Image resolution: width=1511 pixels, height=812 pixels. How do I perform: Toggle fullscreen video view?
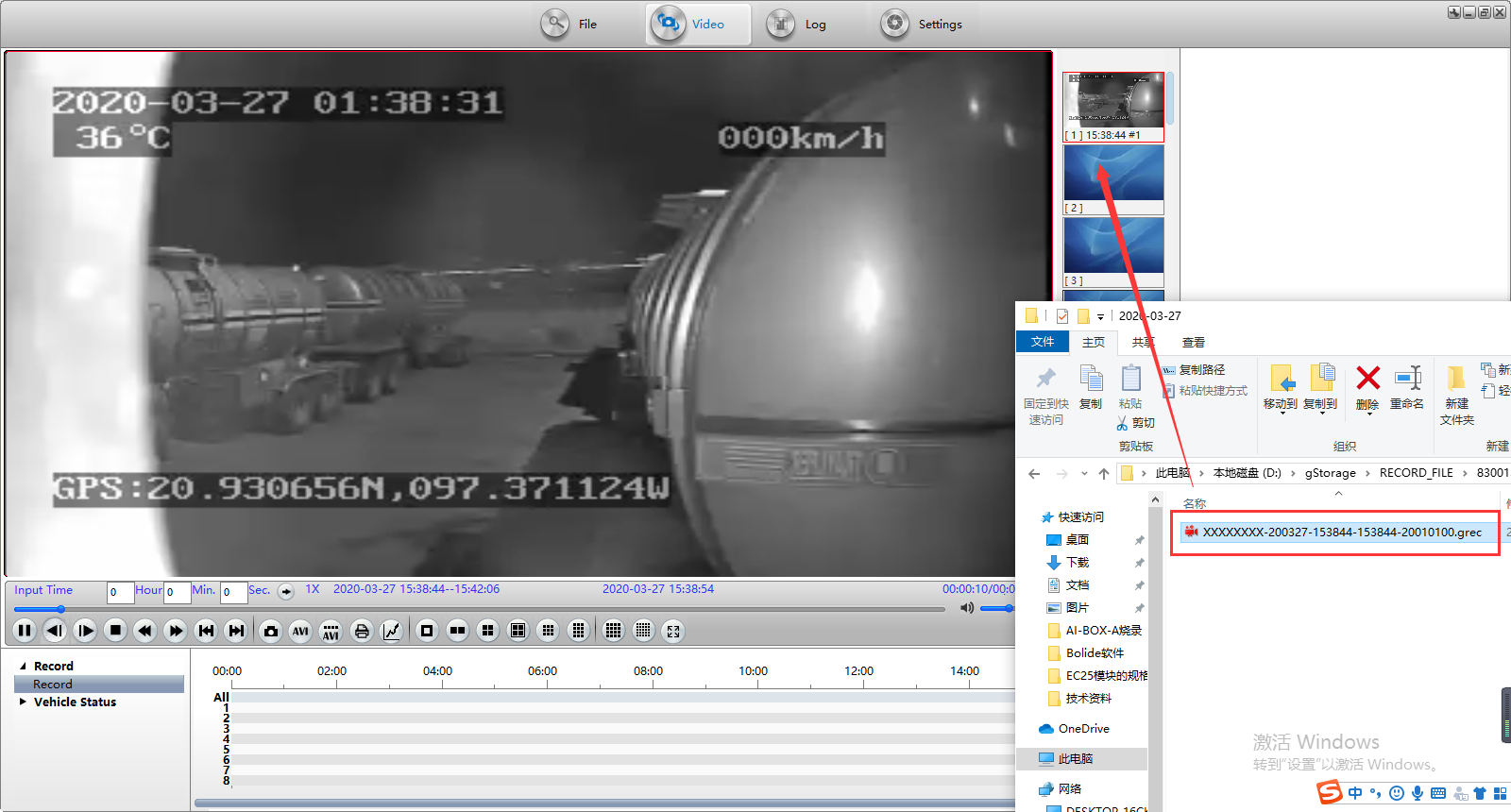[673, 631]
